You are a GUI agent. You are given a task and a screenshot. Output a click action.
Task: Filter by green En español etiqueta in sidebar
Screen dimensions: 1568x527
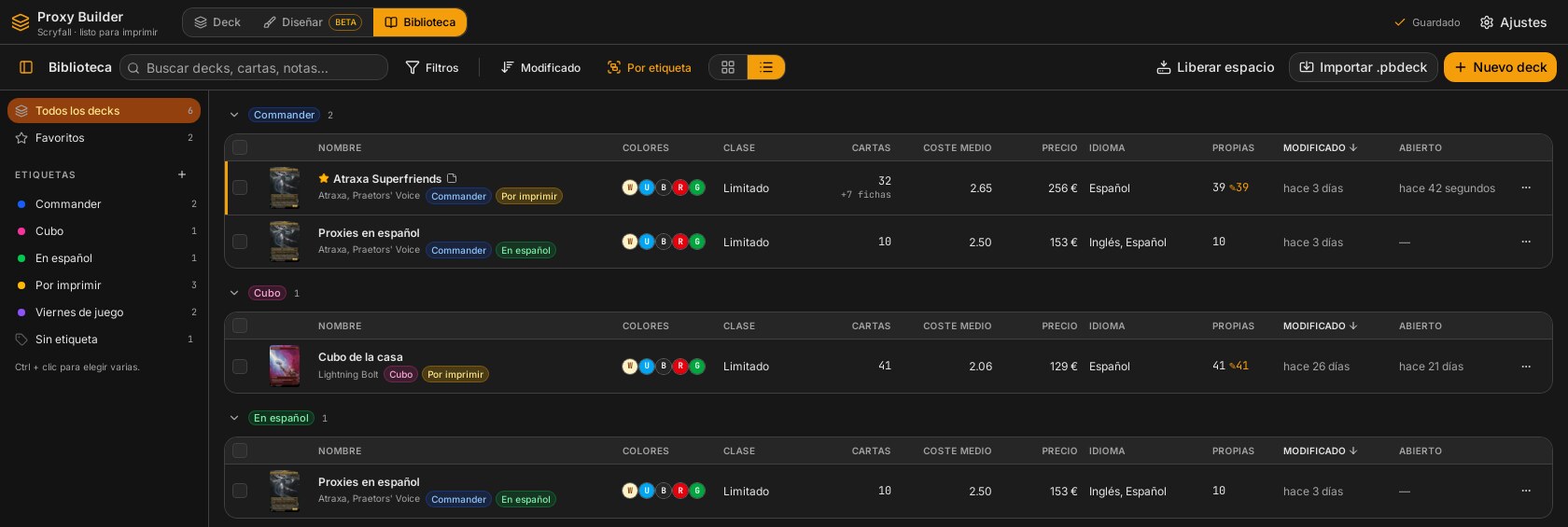[104, 258]
